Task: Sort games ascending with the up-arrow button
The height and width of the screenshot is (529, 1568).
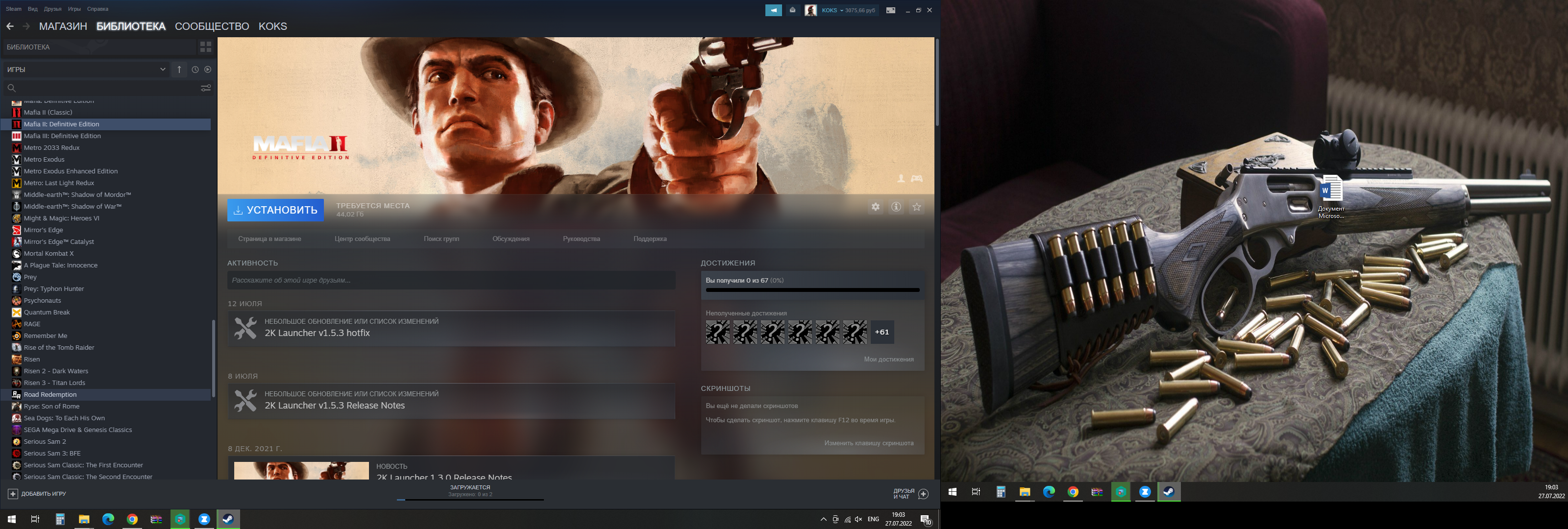Action: tap(179, 70)
